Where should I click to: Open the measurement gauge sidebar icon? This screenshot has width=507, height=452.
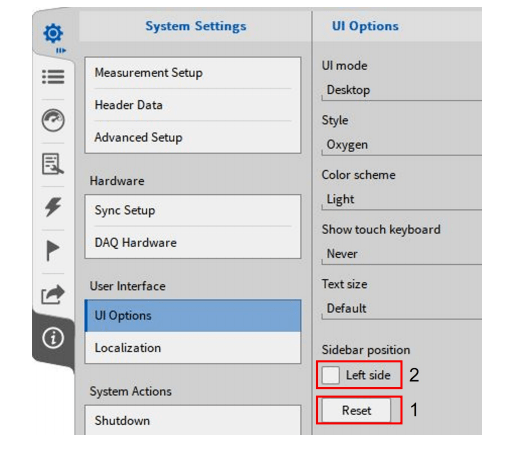coord(53,120)
